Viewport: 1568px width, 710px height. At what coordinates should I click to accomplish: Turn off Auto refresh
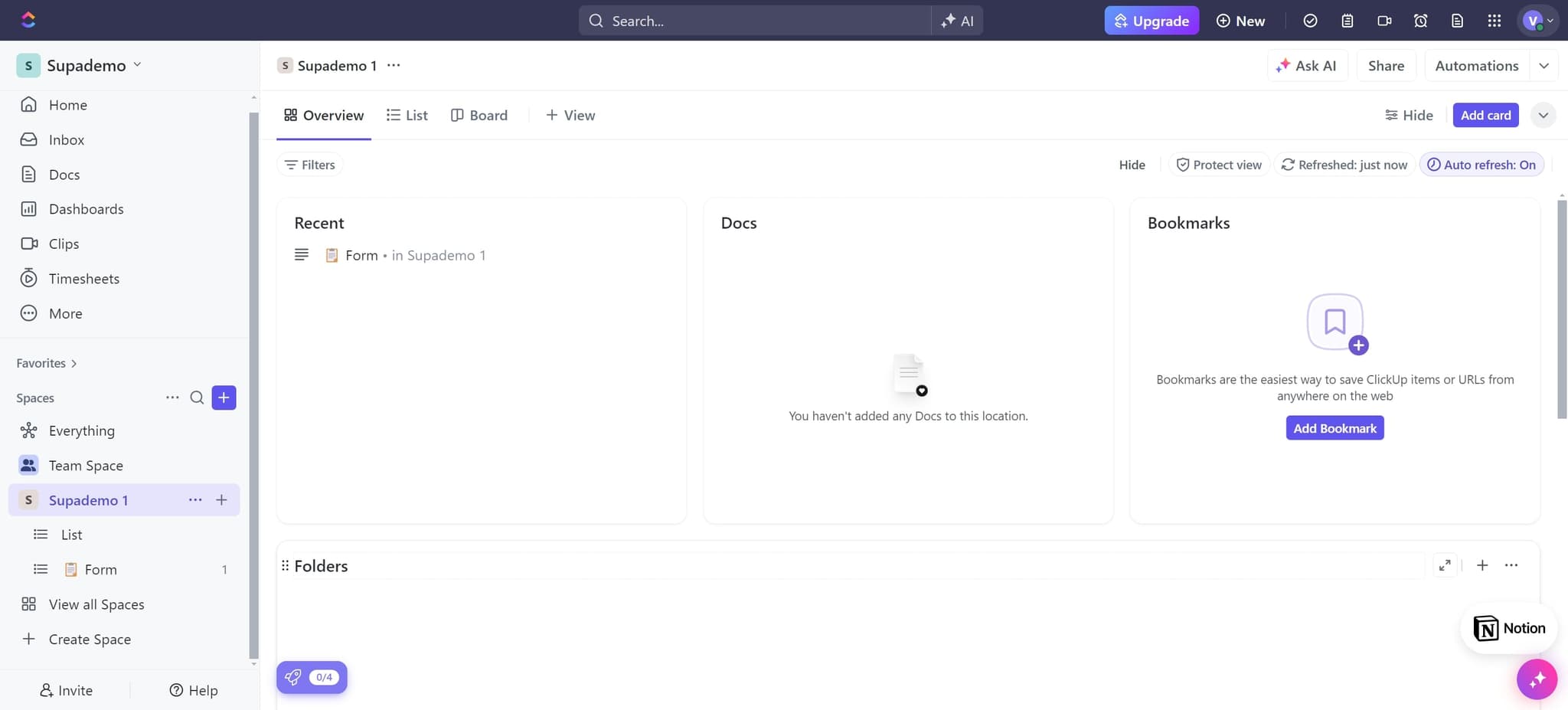[x=1480, y=164]
